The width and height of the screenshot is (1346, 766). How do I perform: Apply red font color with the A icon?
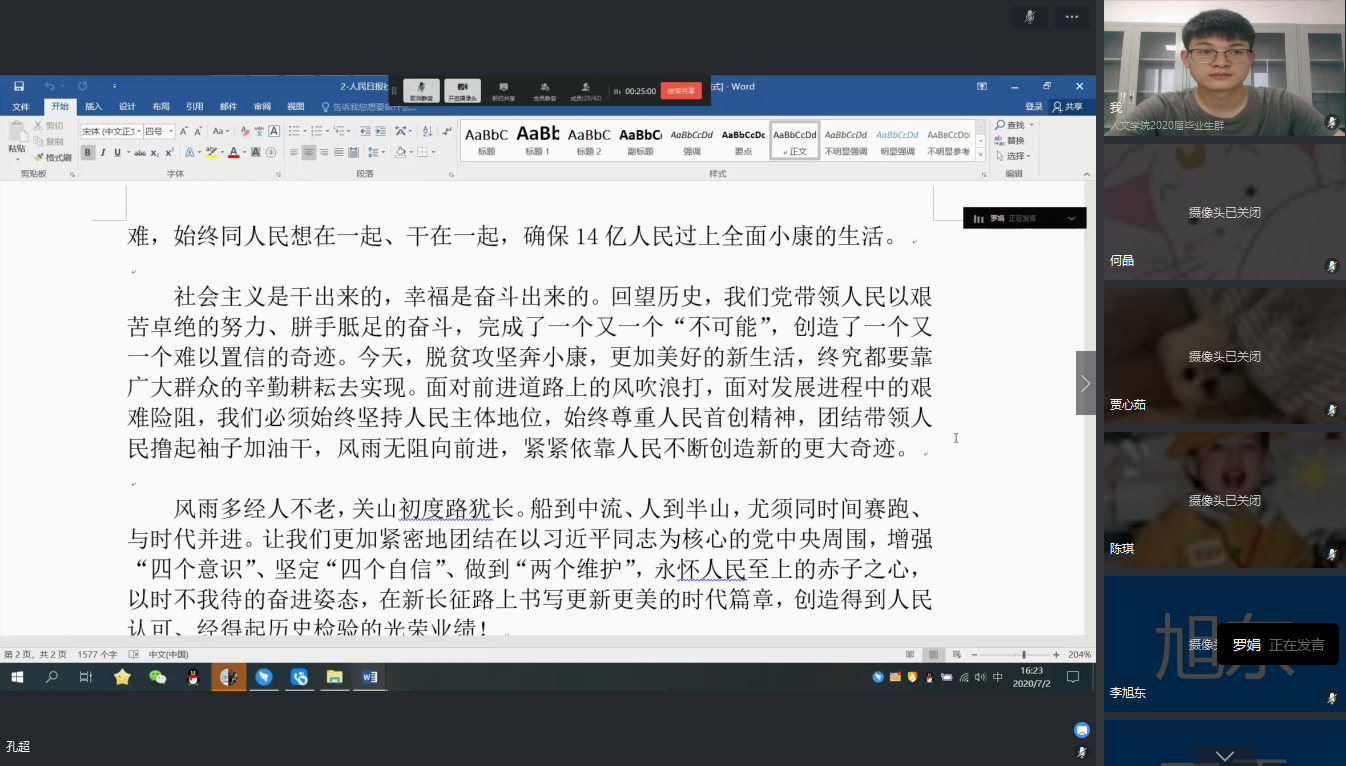[x=233, y=153]
